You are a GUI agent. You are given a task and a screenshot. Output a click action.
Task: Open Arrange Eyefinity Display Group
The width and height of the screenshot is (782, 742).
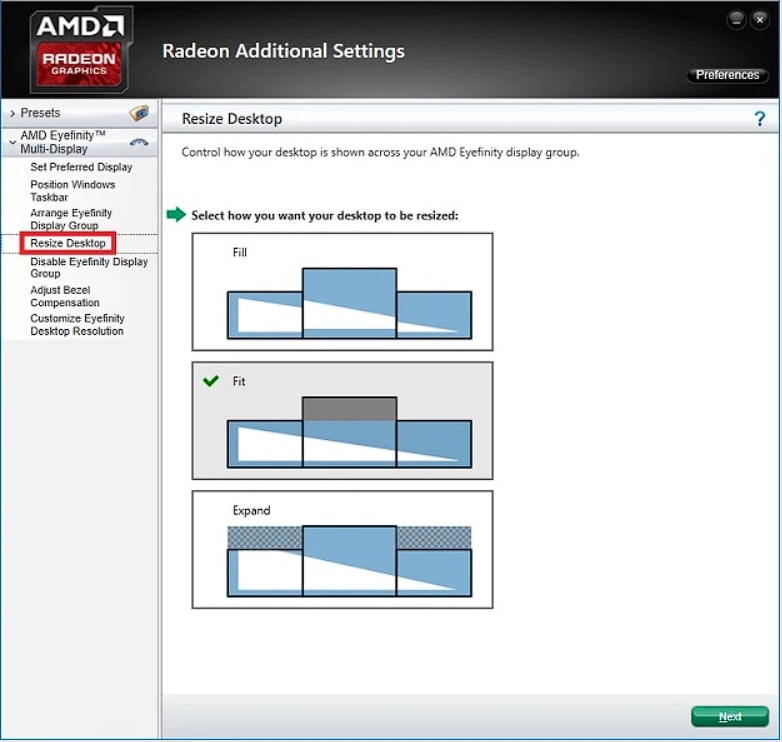pyautogui.click(x=71, y=219)
